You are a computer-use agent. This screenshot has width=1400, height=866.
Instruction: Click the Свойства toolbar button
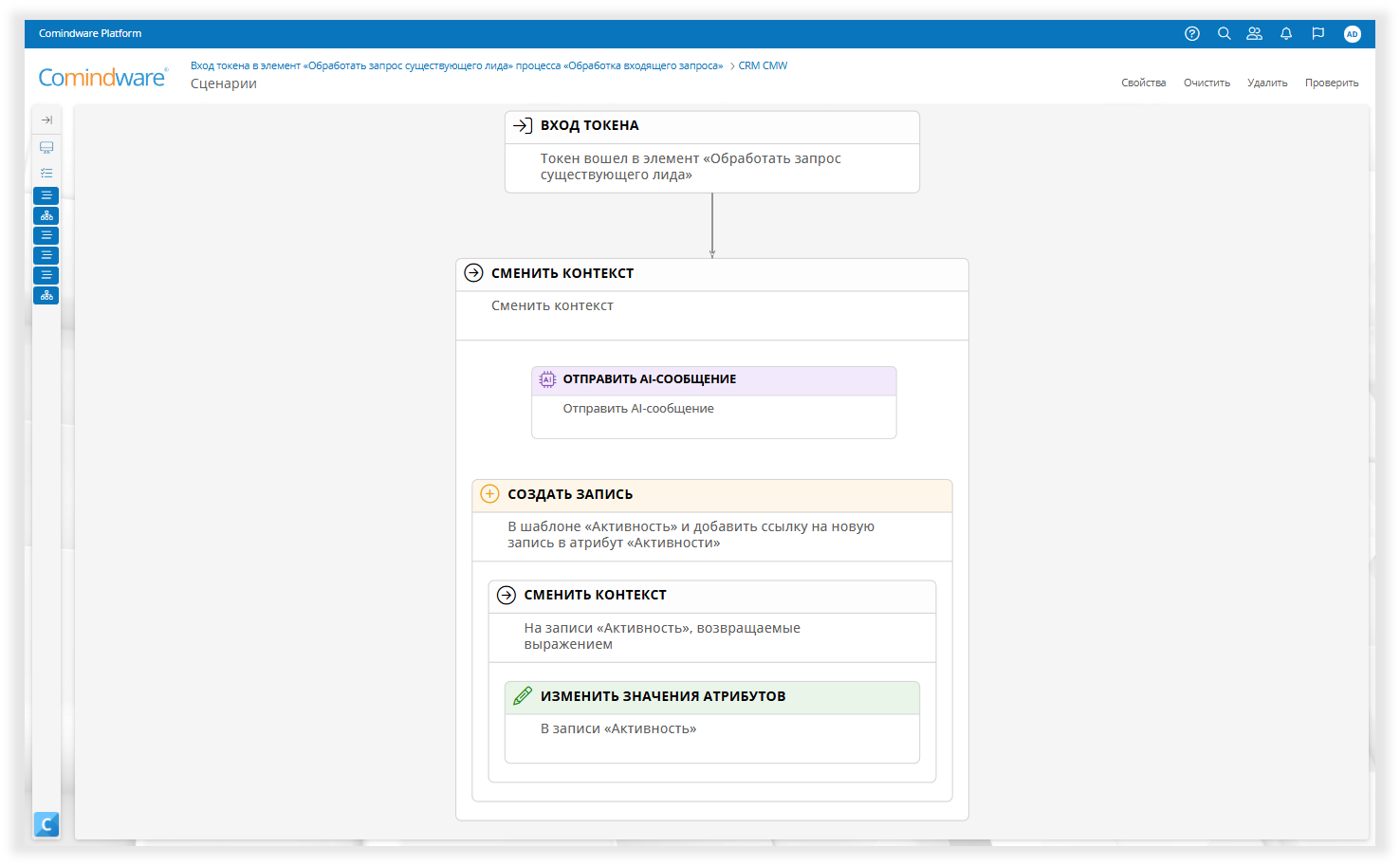(x=1143, y=83)
